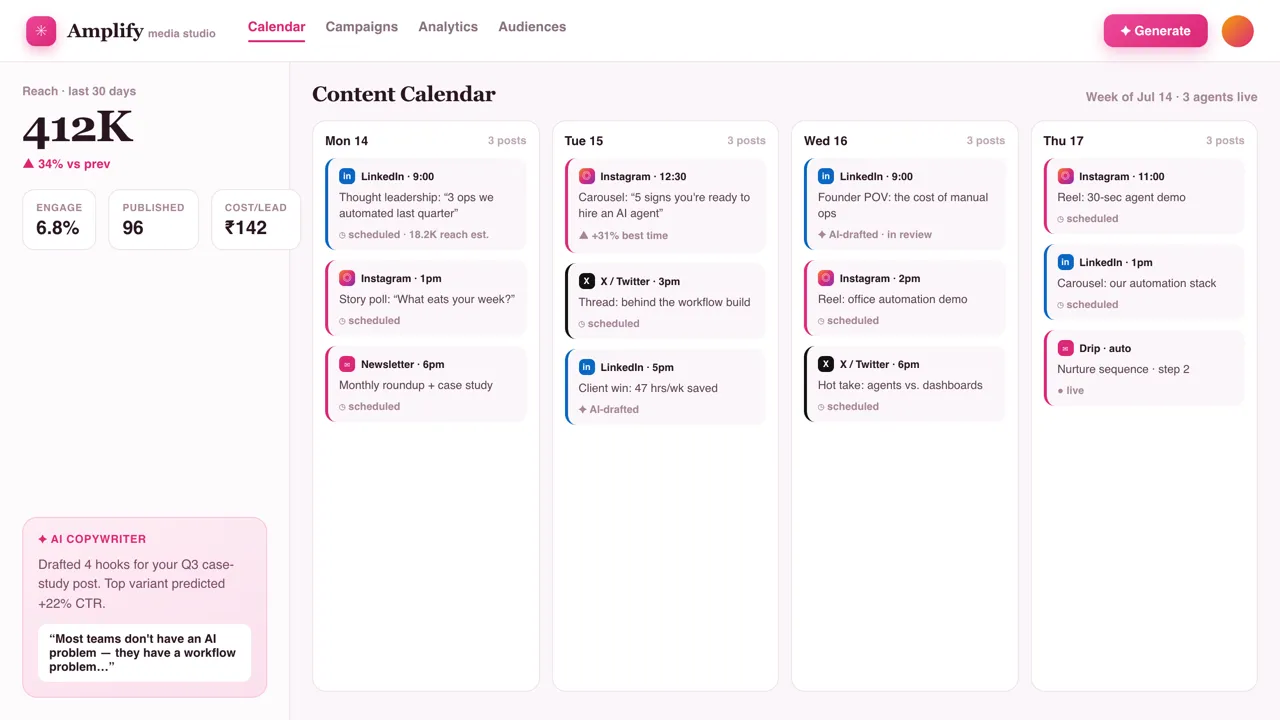This screenshot has width=1280, height=720.
Task: Click the 412K reach figure
Action: (78, 129)
